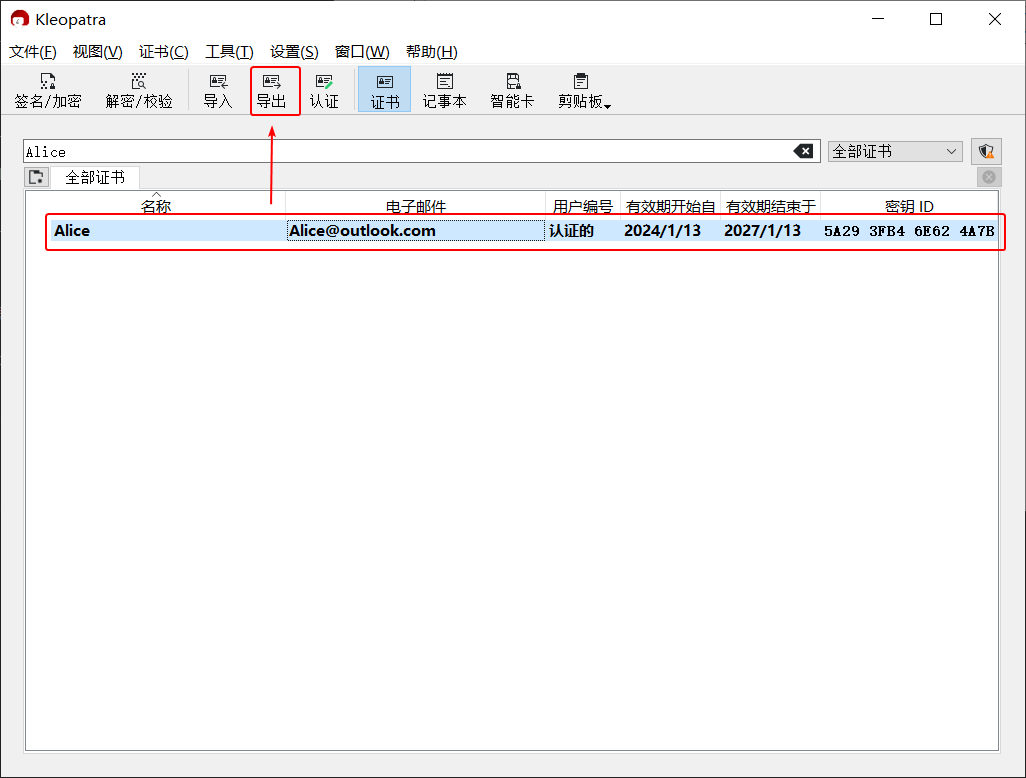The height and width of the screenshot is (778, 1026).
Task: Open the Decrypt/Verify (解密/校验) tool
Action: click(x=139, y=90)
